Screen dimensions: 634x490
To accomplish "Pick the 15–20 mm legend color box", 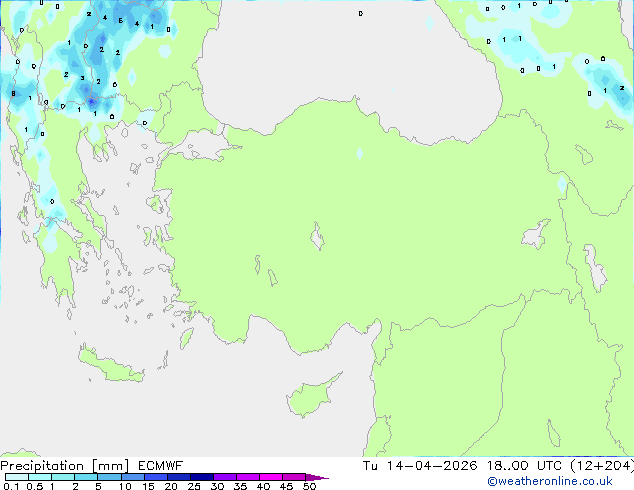I will point(155,477).
